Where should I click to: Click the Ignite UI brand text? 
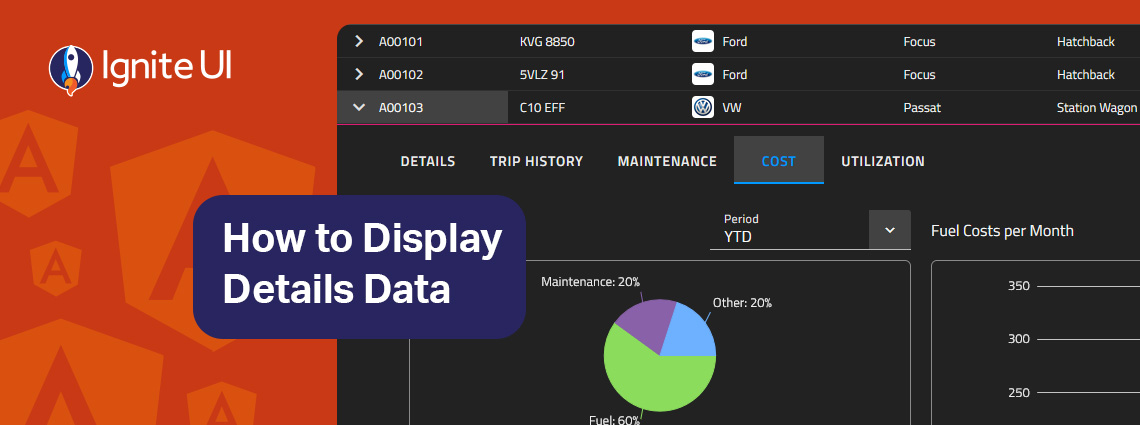tap(167, 68)
